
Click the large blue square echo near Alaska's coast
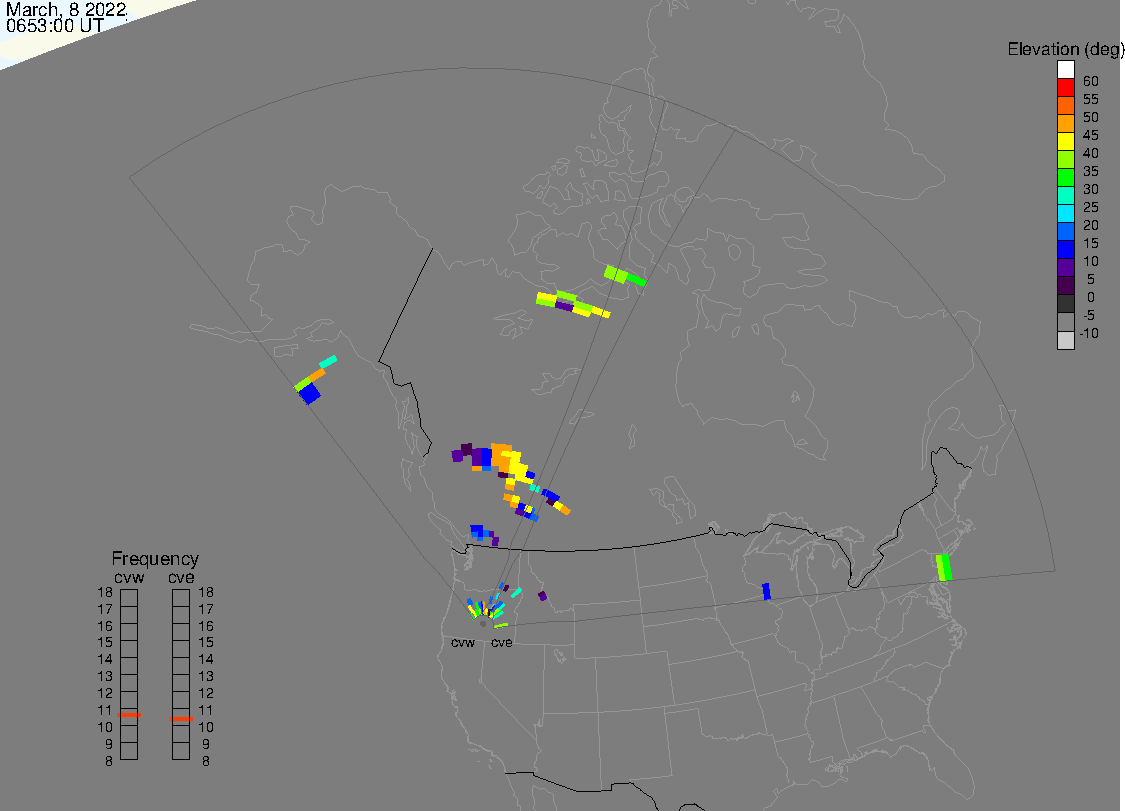(309, 393)
